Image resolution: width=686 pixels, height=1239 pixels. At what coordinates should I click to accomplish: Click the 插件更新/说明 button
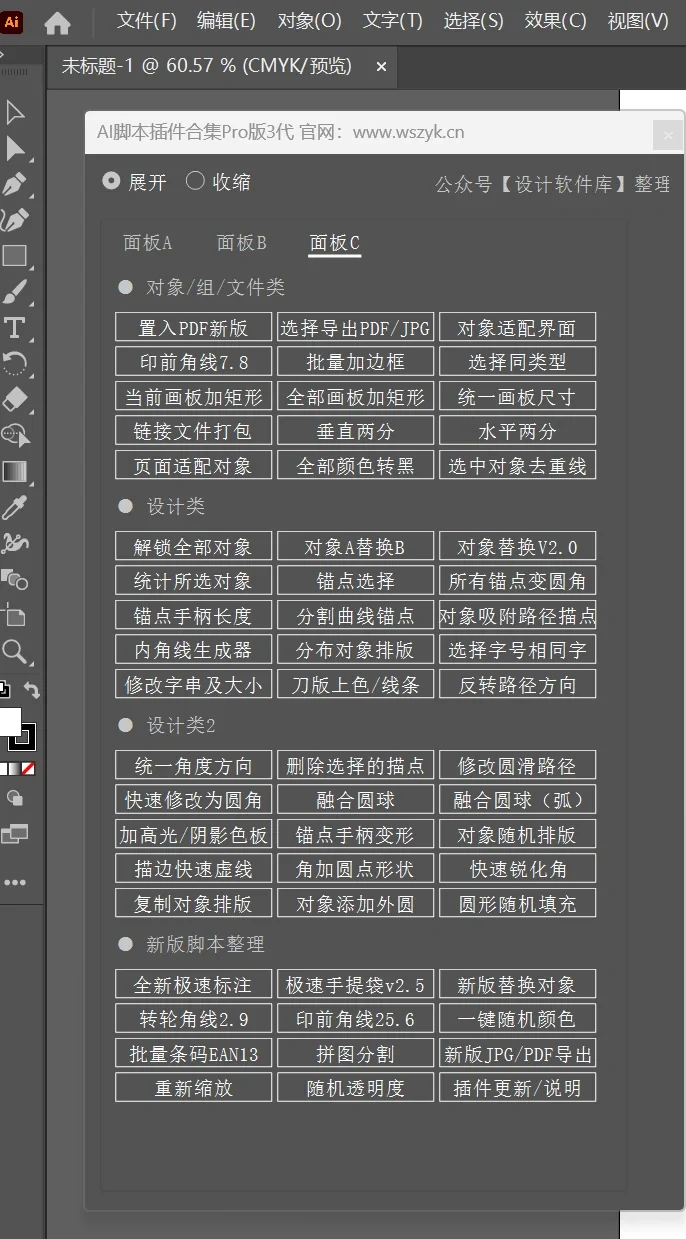tap(517, 1087)
